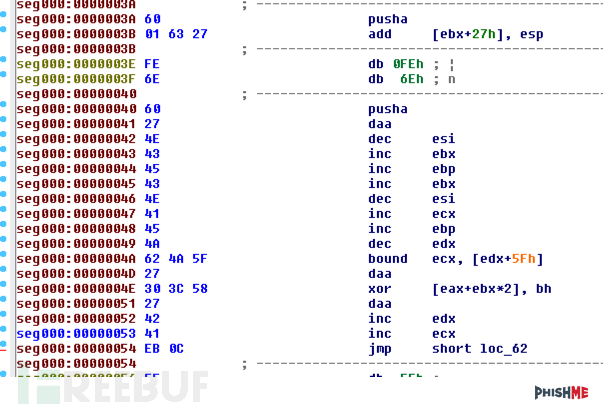Click esi operand on the 00000046 line
Screen dimensions: 603x411
pyautogui.click(x=444, y=199)
